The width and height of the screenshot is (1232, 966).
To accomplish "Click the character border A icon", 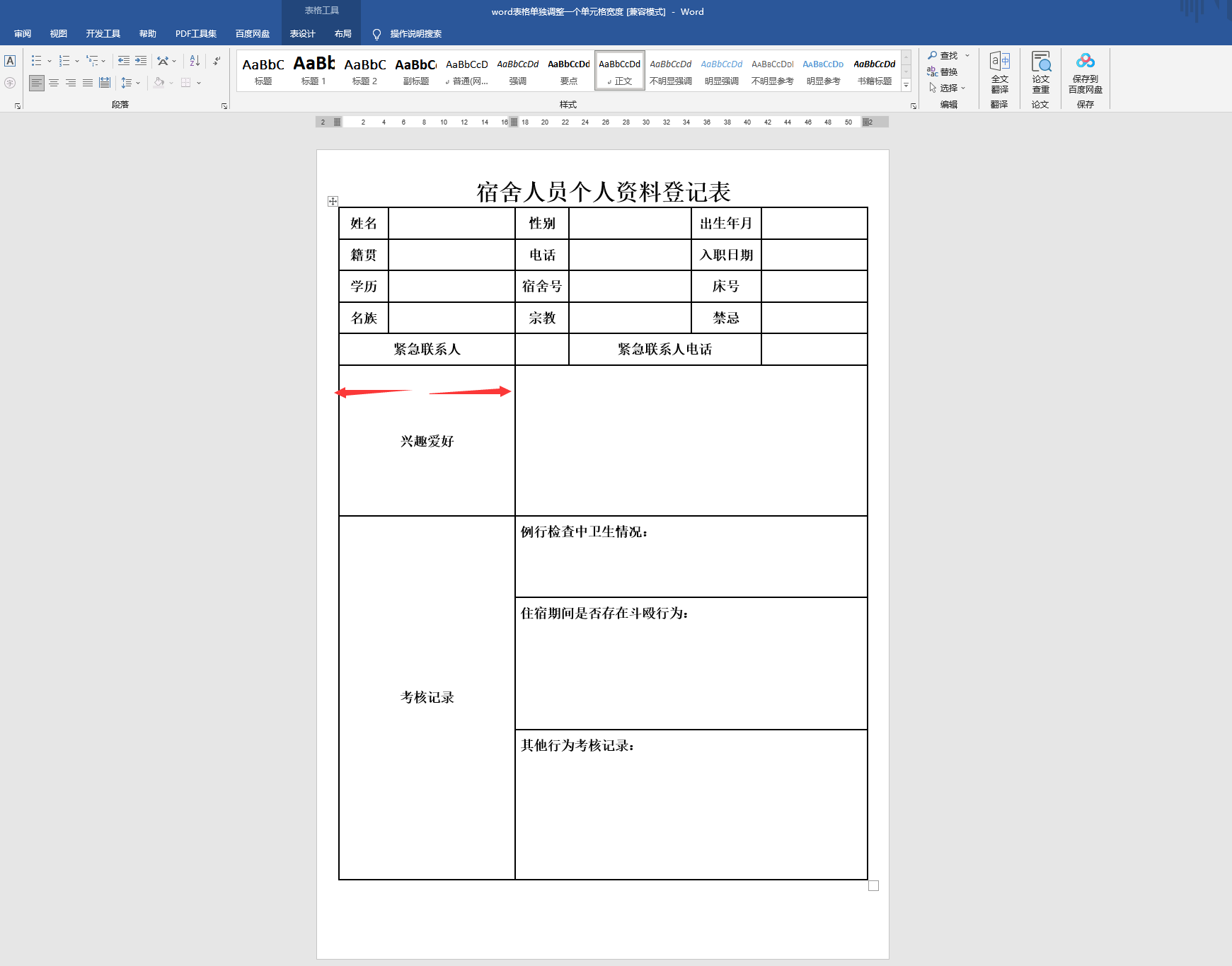I will [10, 61].
